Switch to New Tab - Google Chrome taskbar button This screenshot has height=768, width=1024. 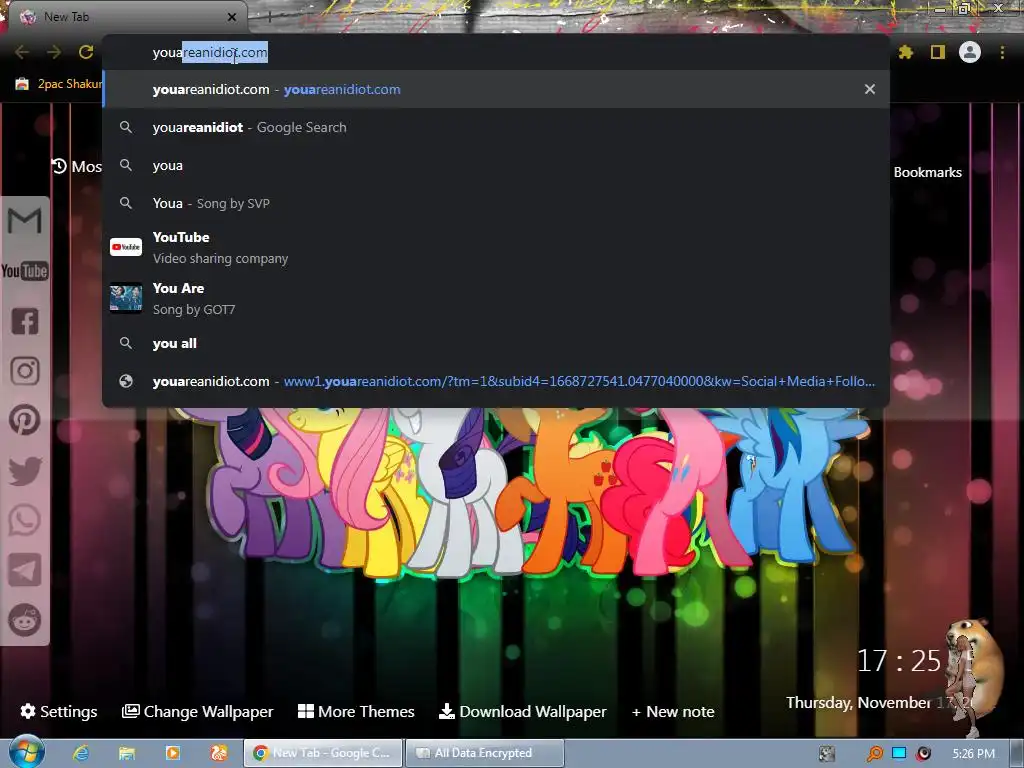(x=323, y=753)
